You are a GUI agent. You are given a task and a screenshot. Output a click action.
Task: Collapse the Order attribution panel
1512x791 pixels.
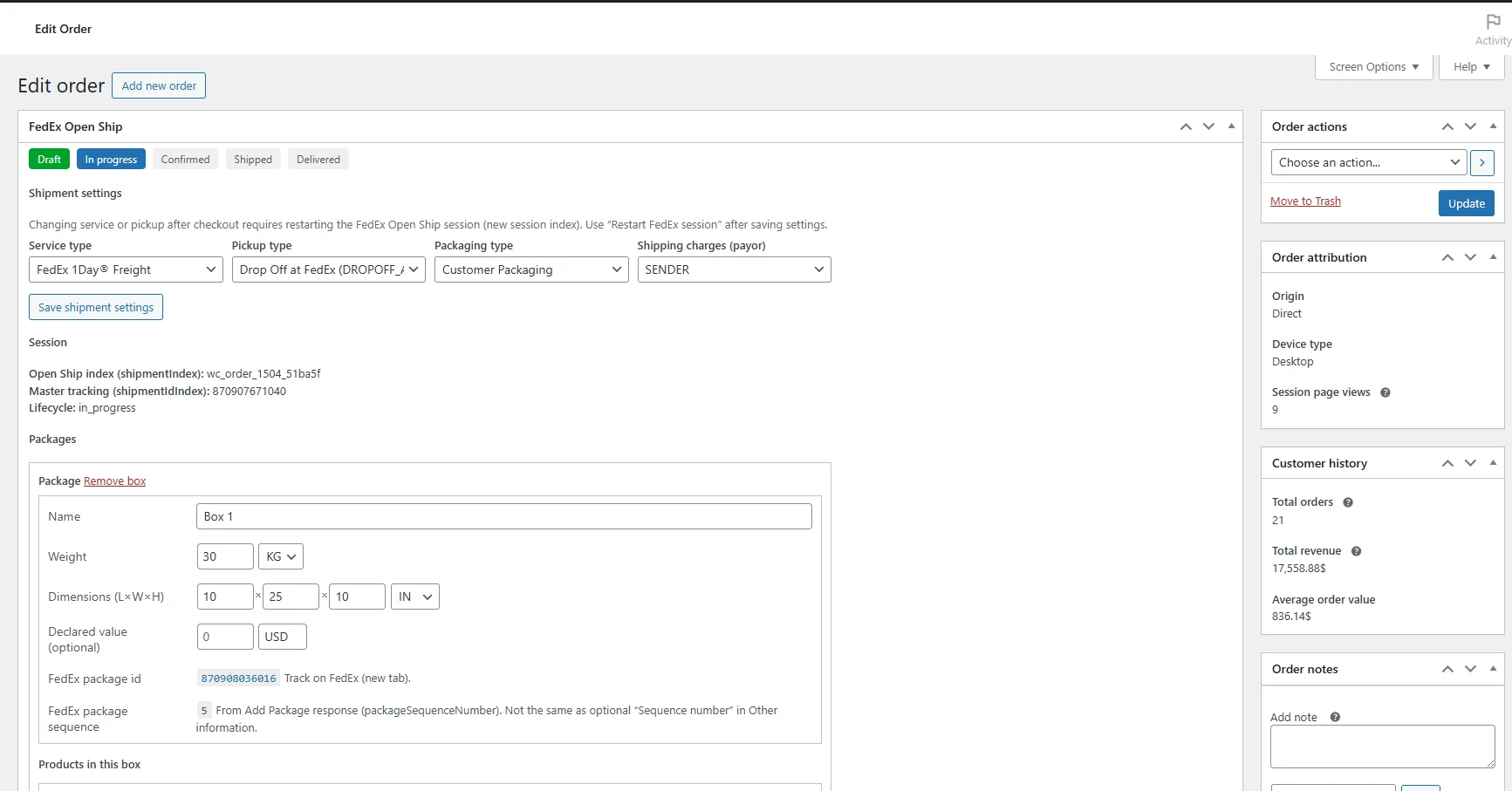coord(1493,257)
